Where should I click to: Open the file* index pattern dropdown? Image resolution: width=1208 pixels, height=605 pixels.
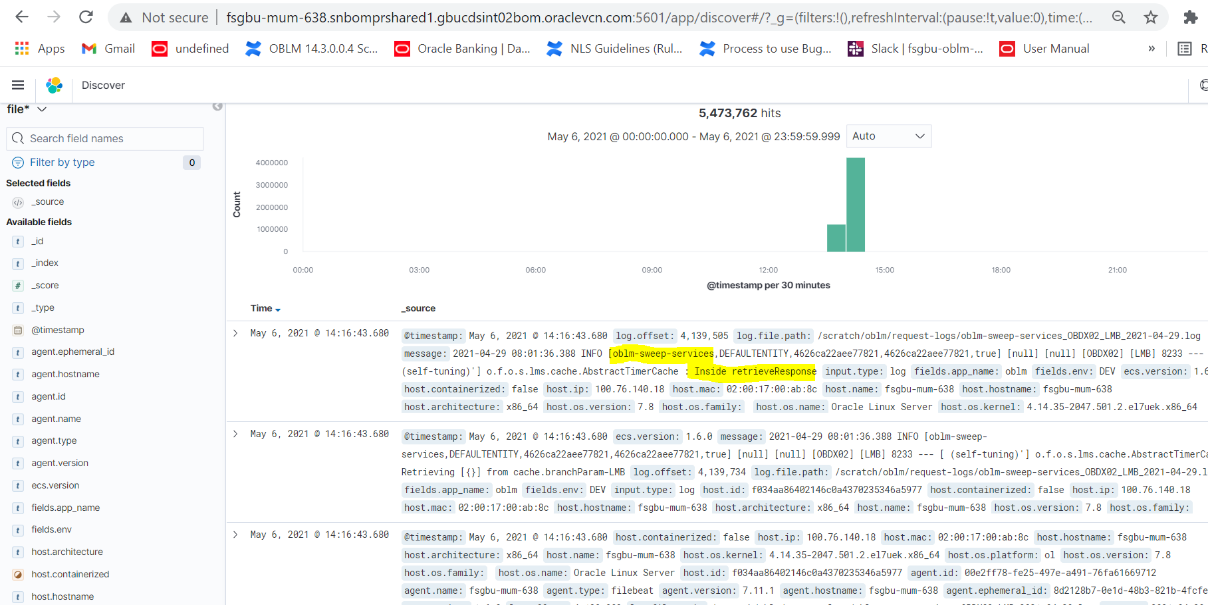(27, 109)
